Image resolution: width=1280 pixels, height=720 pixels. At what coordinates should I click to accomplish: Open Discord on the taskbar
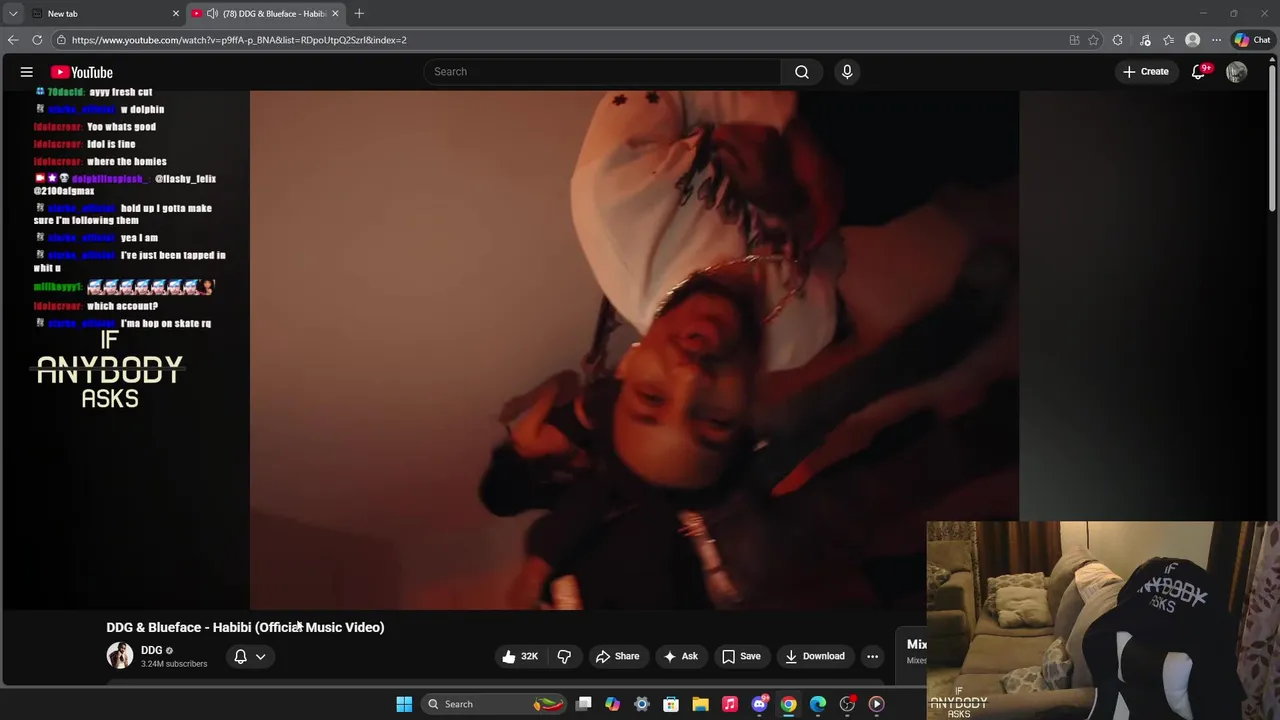(759, 704)
